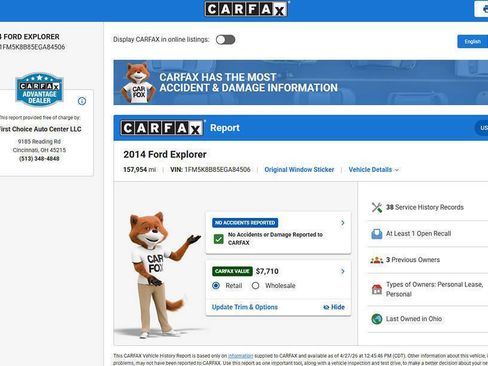Viewport: 488px width, 366px height.
Task: Expand the Vehicle Details dropdown
Action: pyautogui.click(x=374, y=170)
